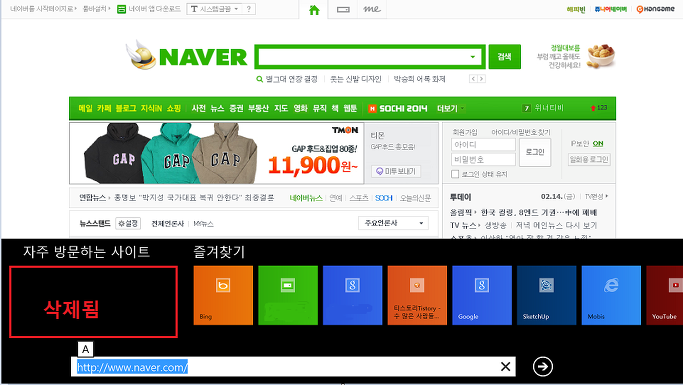Click trending keyword 웃는 신발 디자인
This screenshot has height=385, width=683.
[355, 79]
